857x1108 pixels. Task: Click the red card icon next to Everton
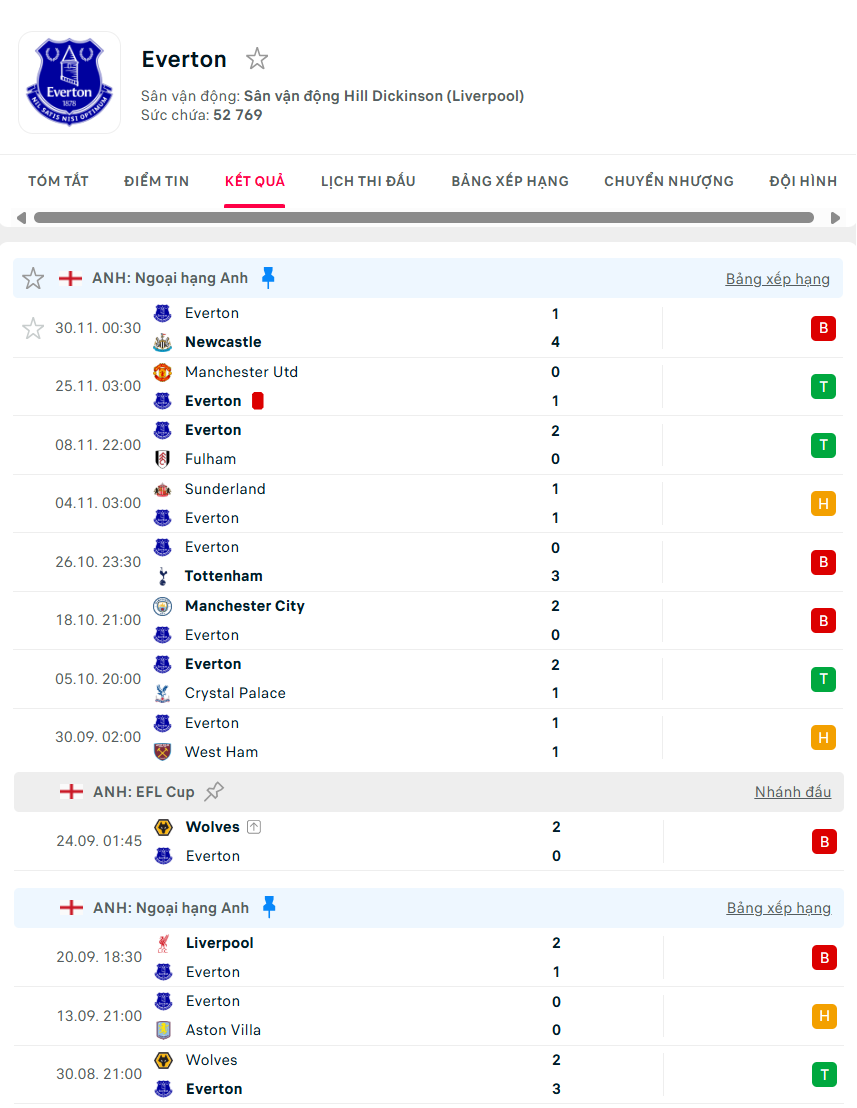(260, 400)
